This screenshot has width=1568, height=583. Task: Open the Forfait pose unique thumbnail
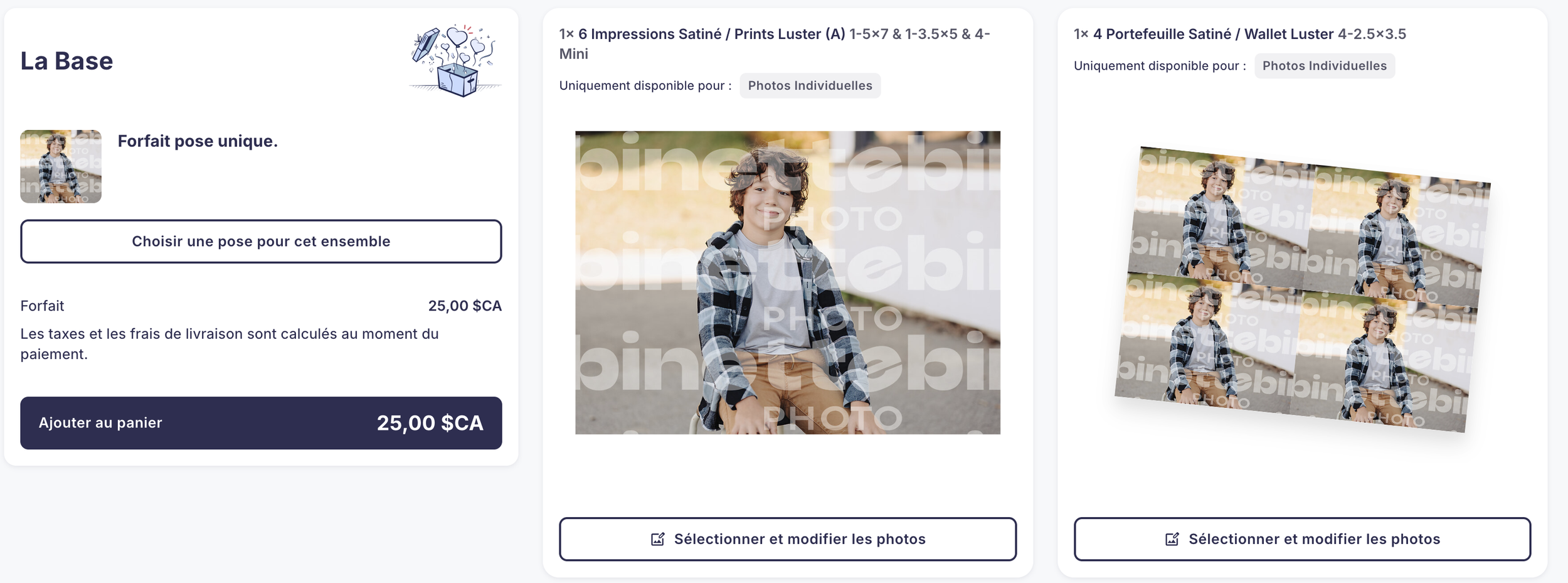tap(61, 166)
